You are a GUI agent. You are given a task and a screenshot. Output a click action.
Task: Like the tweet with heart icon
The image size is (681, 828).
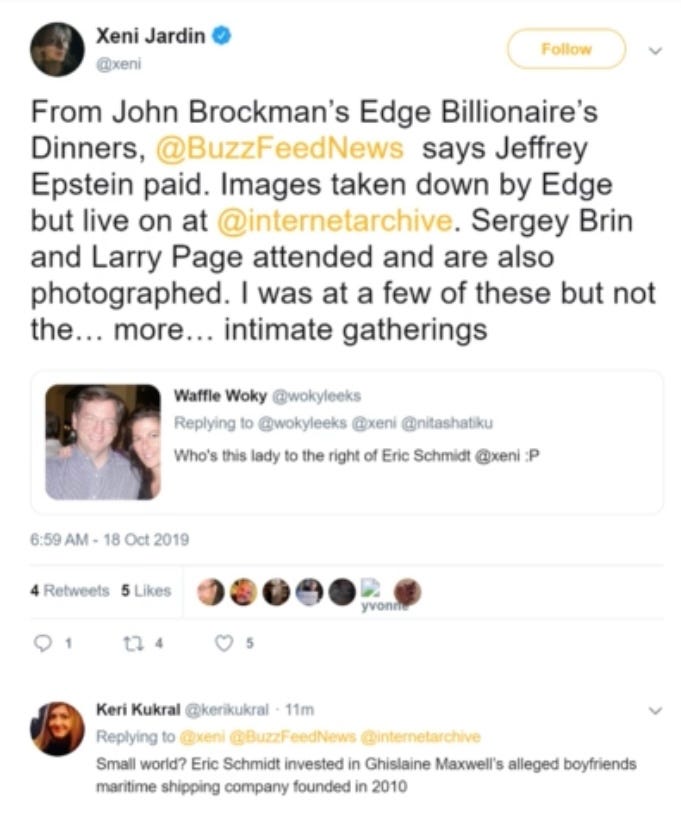tap(224, 643)
